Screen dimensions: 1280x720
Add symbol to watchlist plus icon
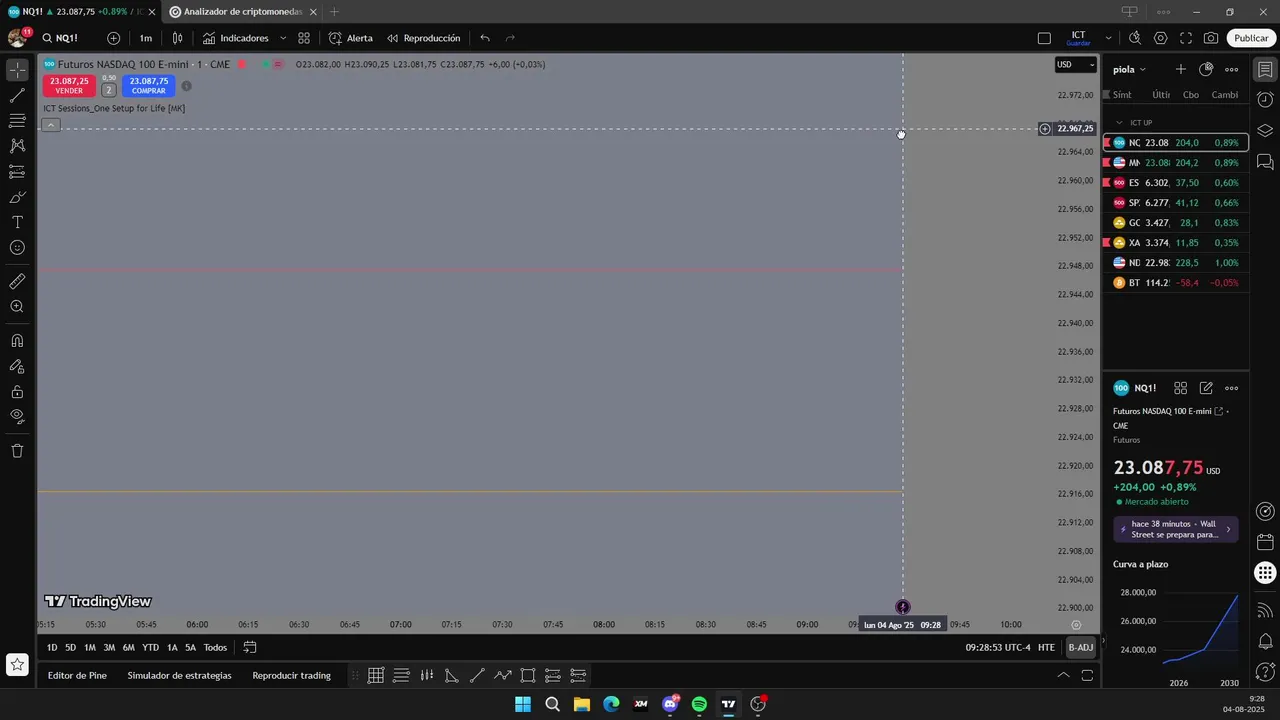pos(1180,69)
